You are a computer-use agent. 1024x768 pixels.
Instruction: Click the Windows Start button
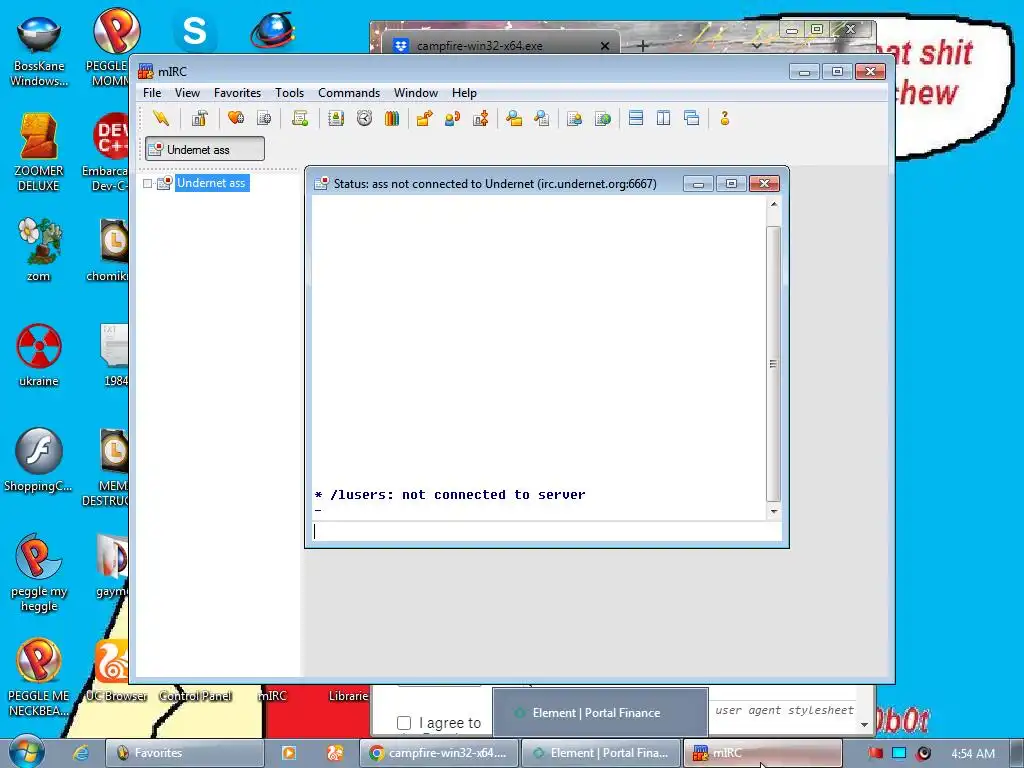click(x=26, y=752)
